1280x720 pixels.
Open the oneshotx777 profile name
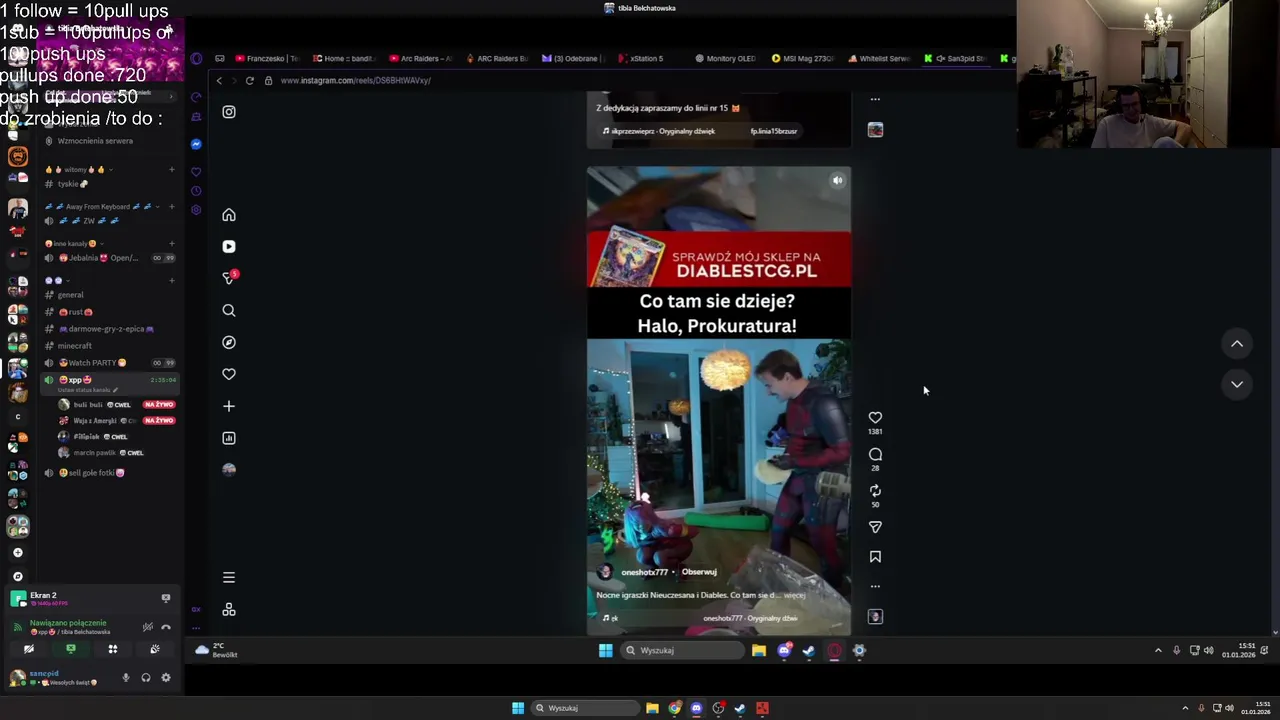pos(644,572)
